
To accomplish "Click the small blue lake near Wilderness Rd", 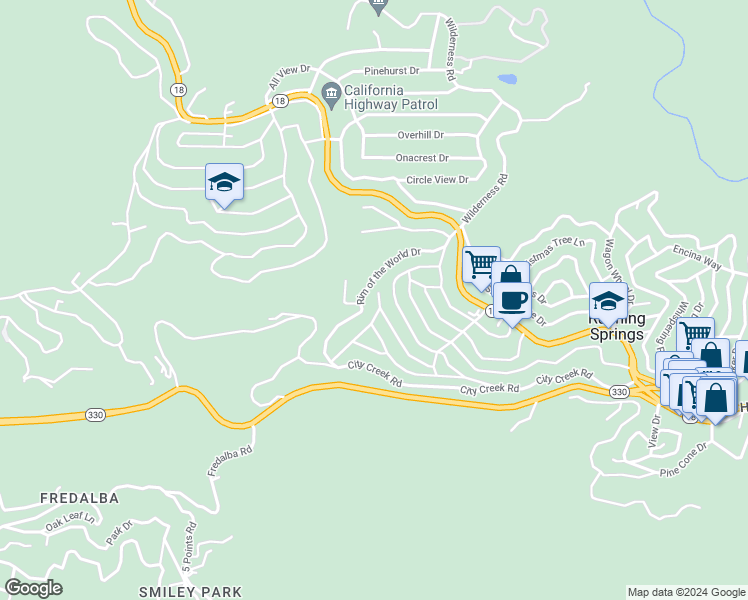I will (x=507, y=79).
